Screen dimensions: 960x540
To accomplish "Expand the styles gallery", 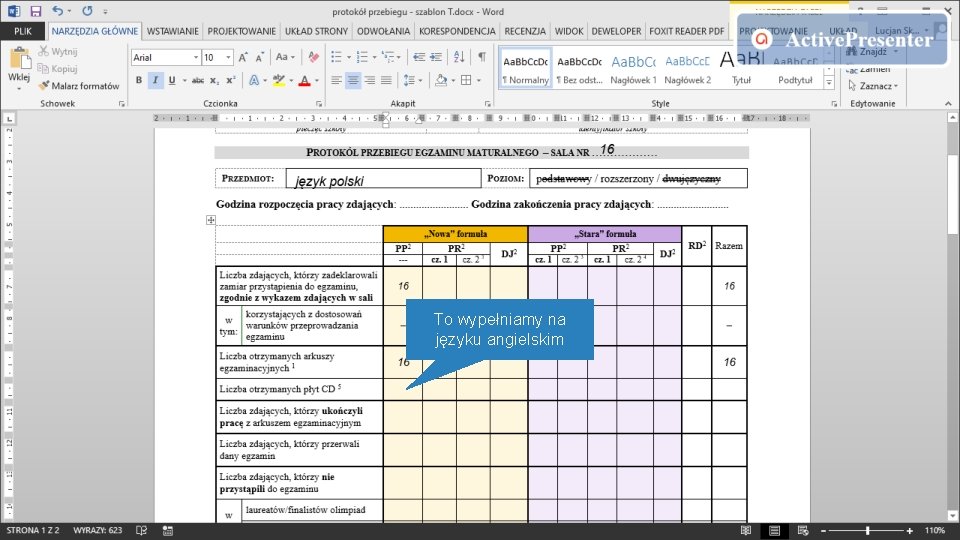I will 829,83.
